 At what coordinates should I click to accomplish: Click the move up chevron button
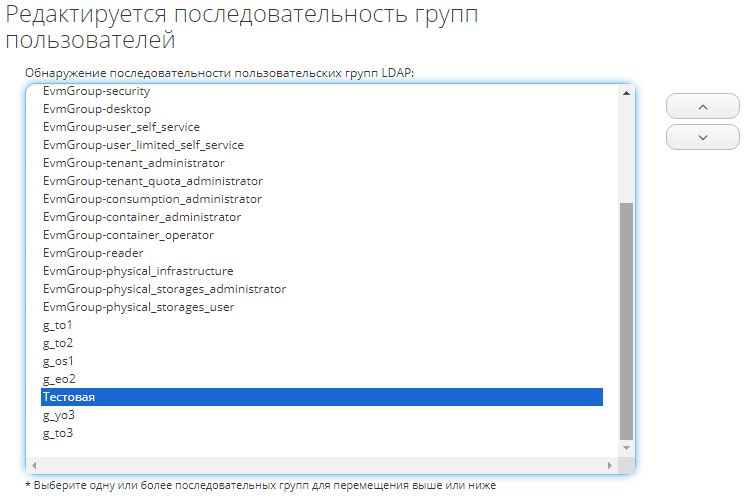(x=702, y=107)
